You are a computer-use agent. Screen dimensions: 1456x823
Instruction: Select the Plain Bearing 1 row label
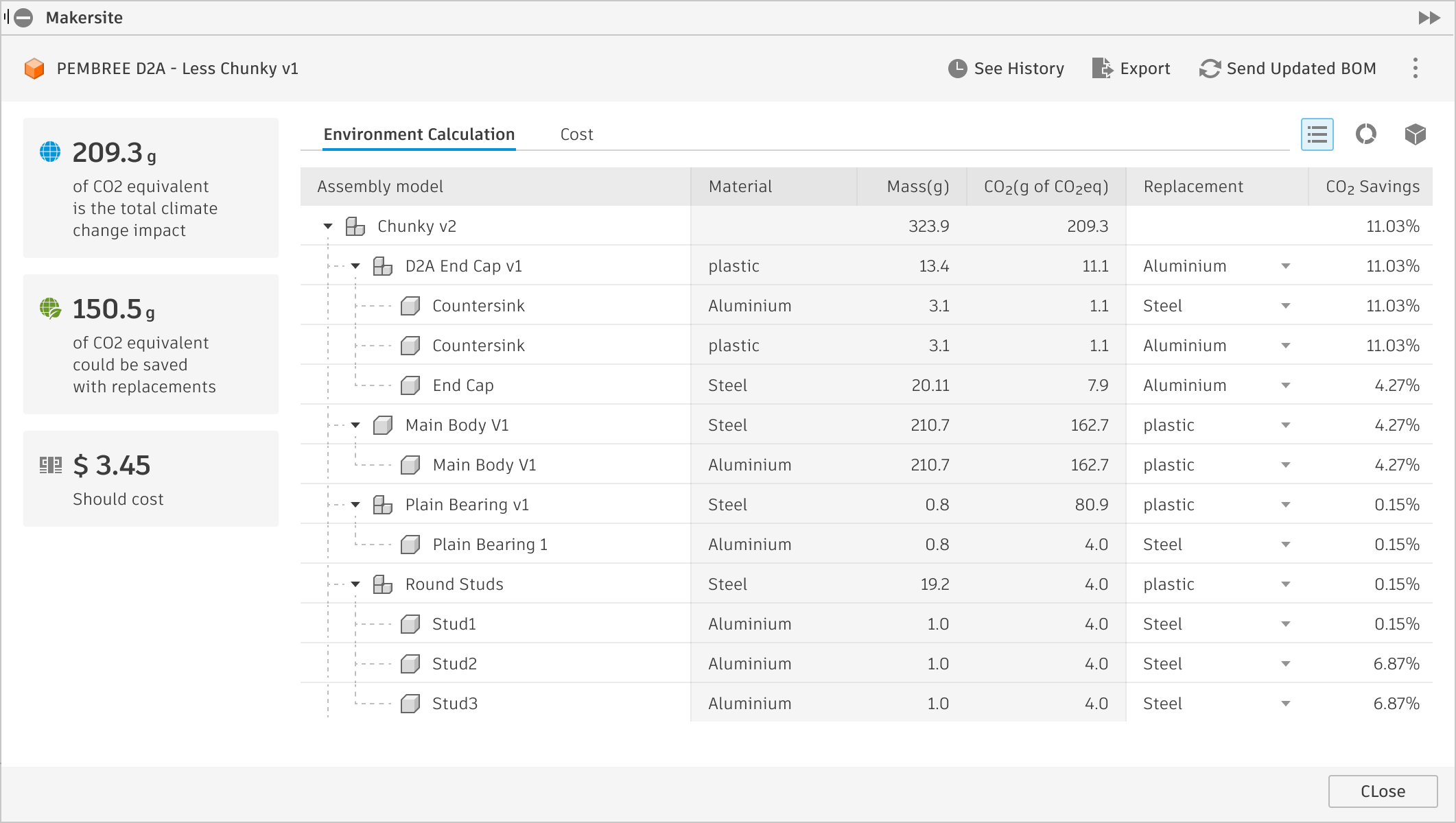click(x=490, y=545)
